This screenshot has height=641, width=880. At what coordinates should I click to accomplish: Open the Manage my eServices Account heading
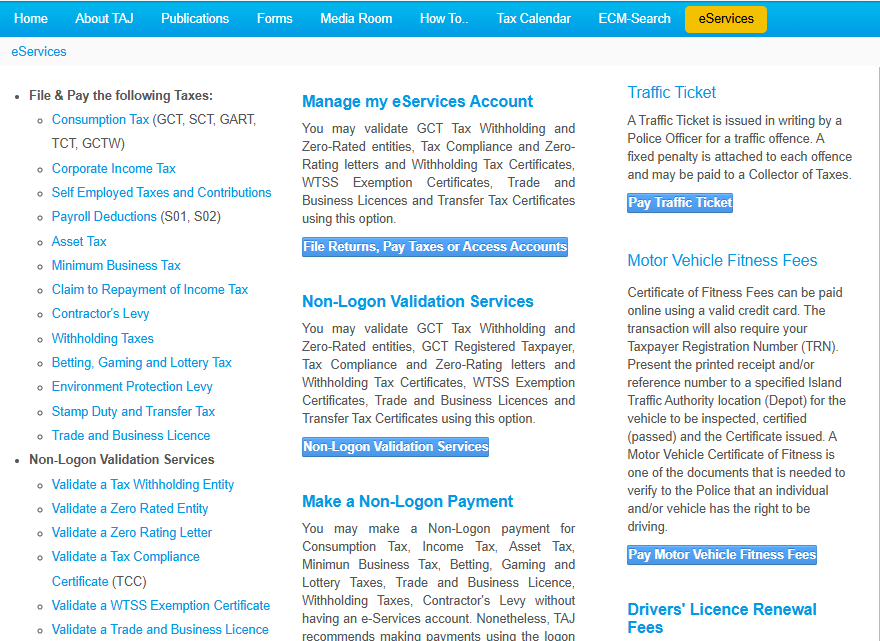click(x=417, y=102)
